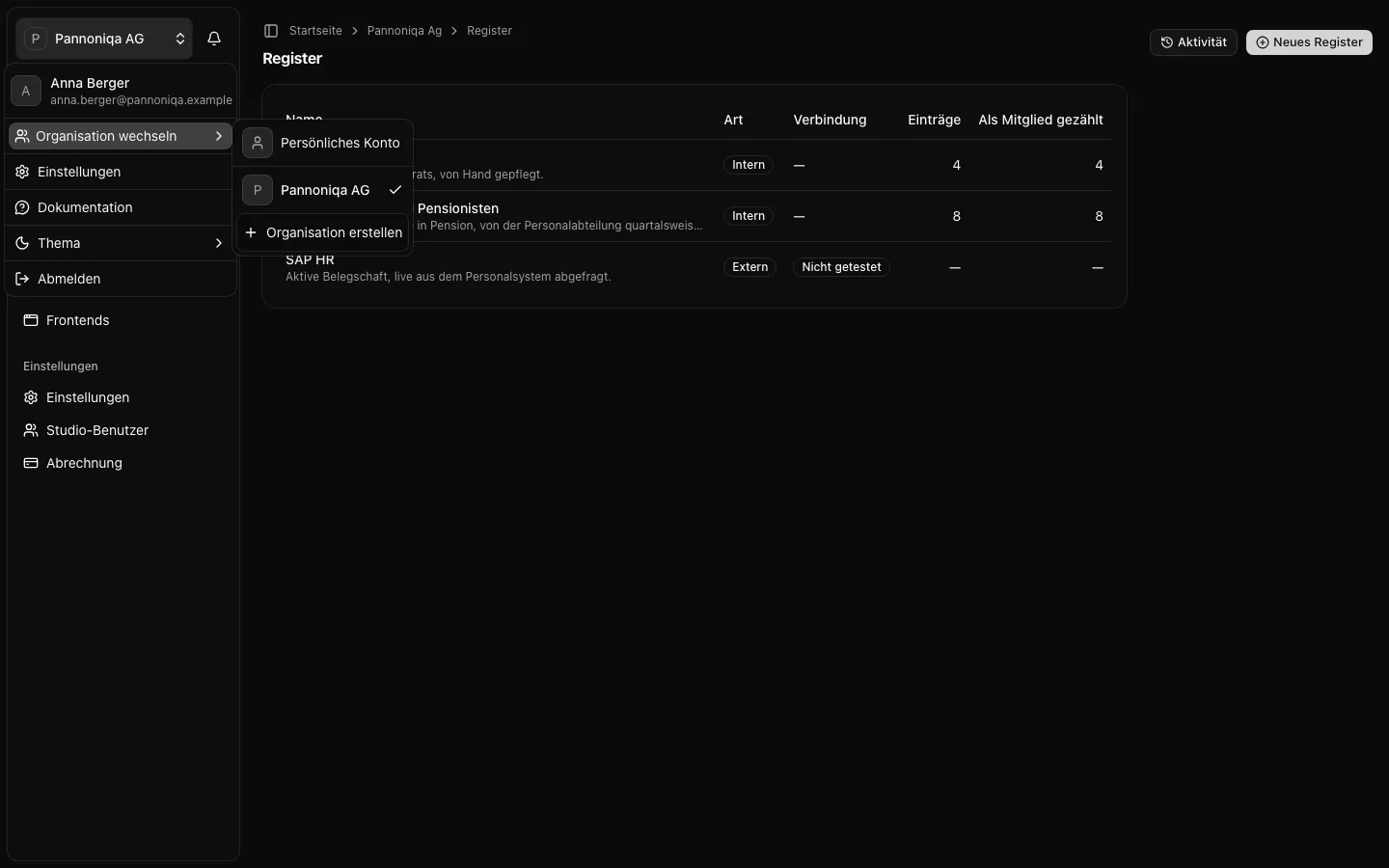Open Dokumentation from the menu
Screen dimensions: 1389x868
[121, 207]
